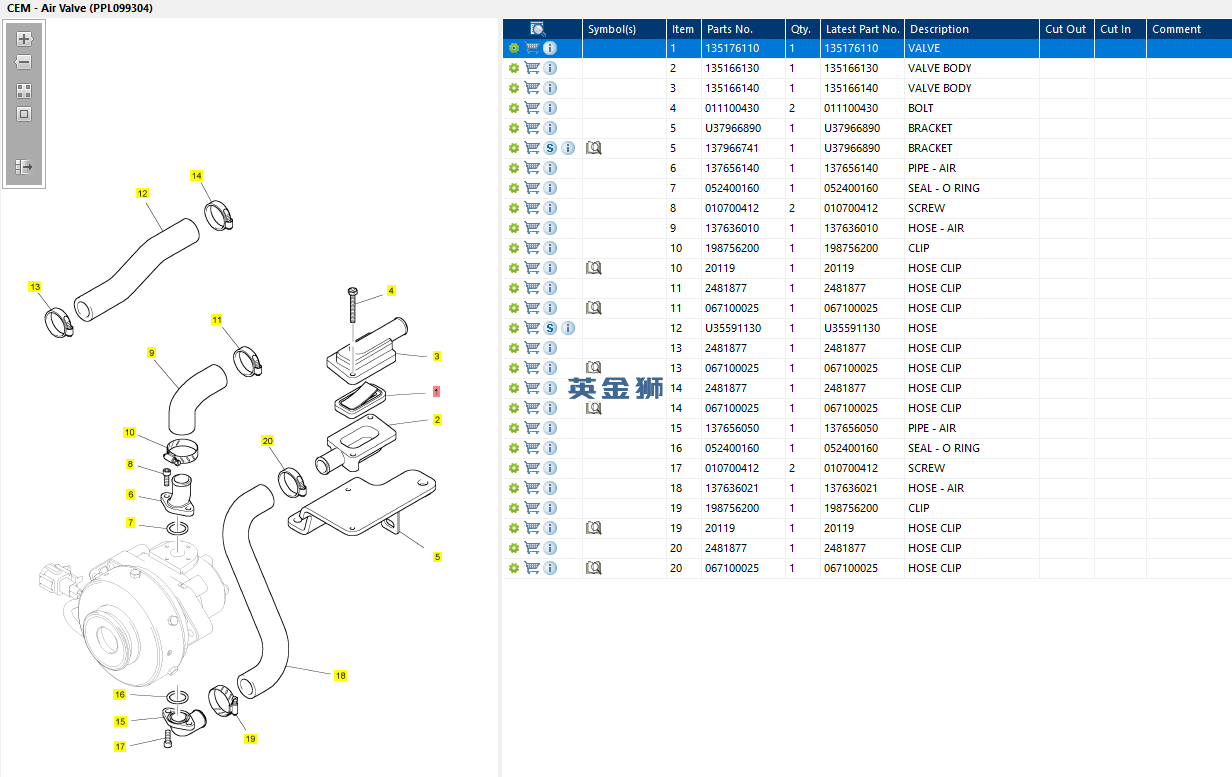Viewport: 1232px width, 777px height.
Task: Zoom out of the parts diagram
Action: [24, 62]
